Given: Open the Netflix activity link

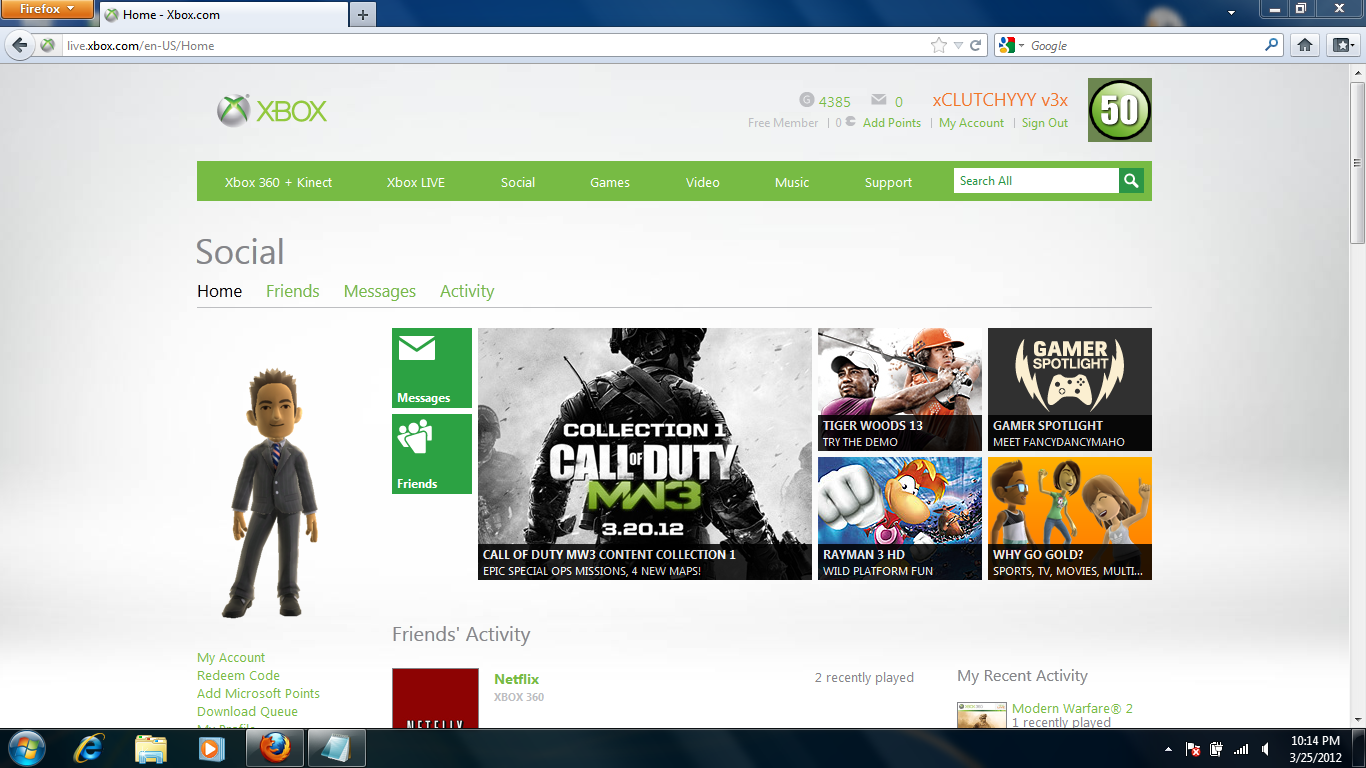Looking at the screenshot, I should [516, 680].
